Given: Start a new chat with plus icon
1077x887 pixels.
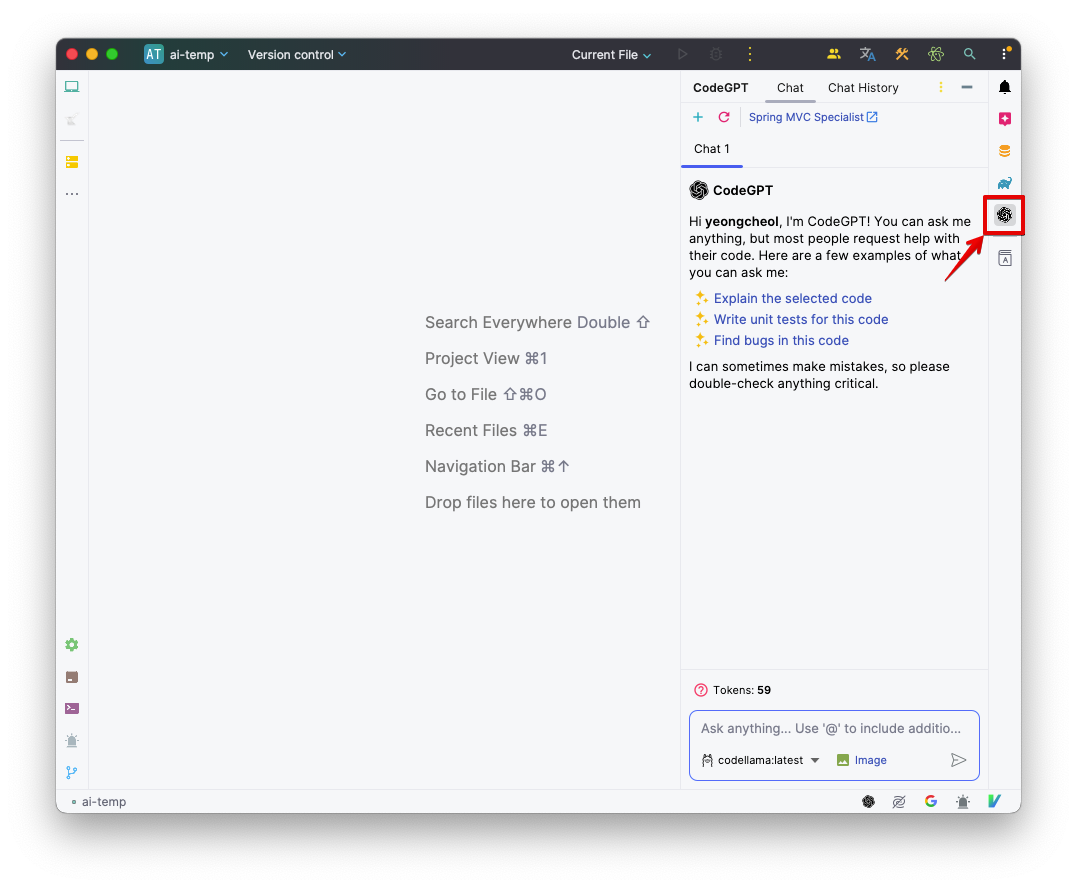Looking at the screenshot, I should [x=698, y=117].
